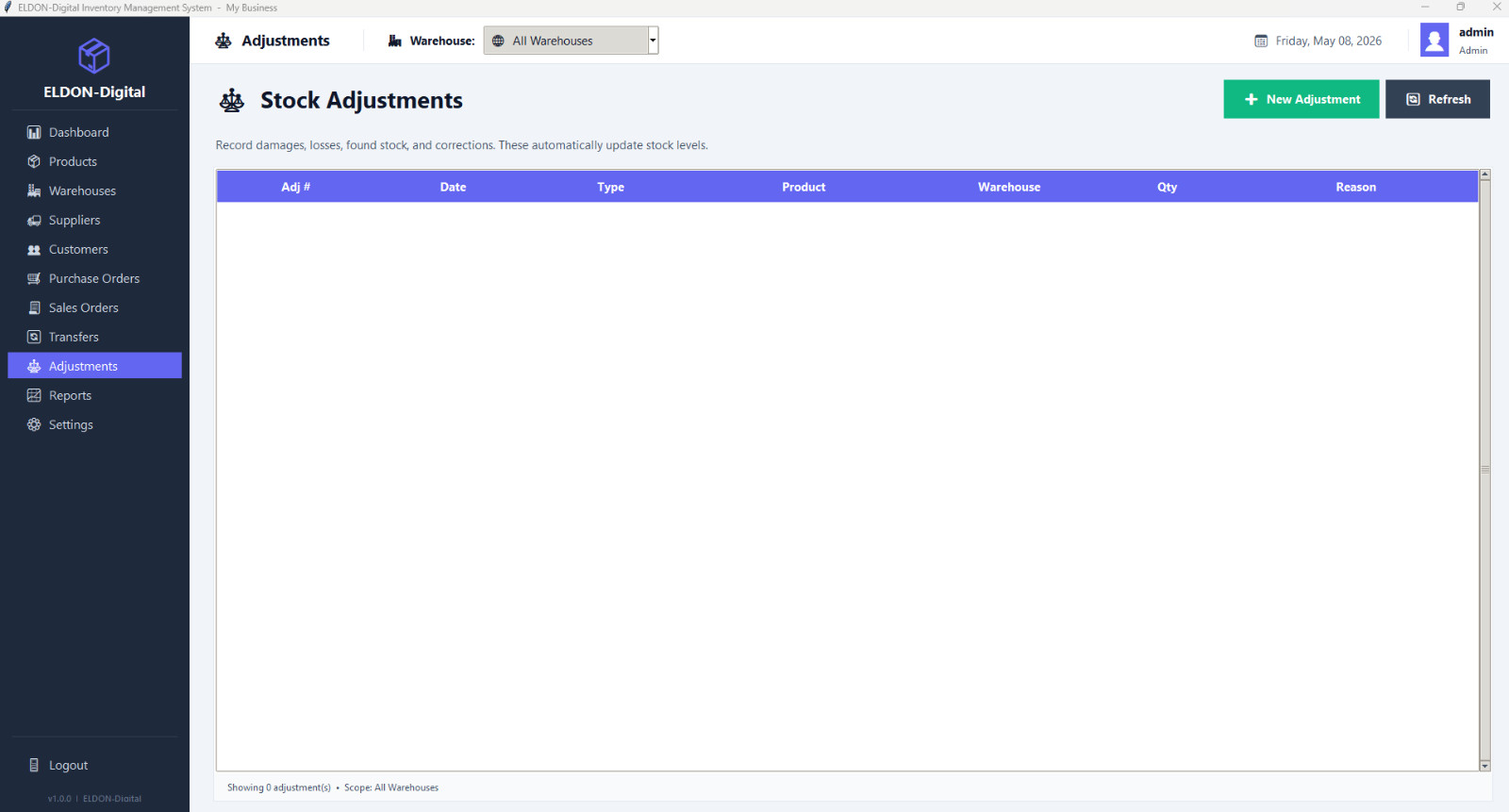Click the Type column header
Viewport: 1509px width, 812px height.
(611, 187)
